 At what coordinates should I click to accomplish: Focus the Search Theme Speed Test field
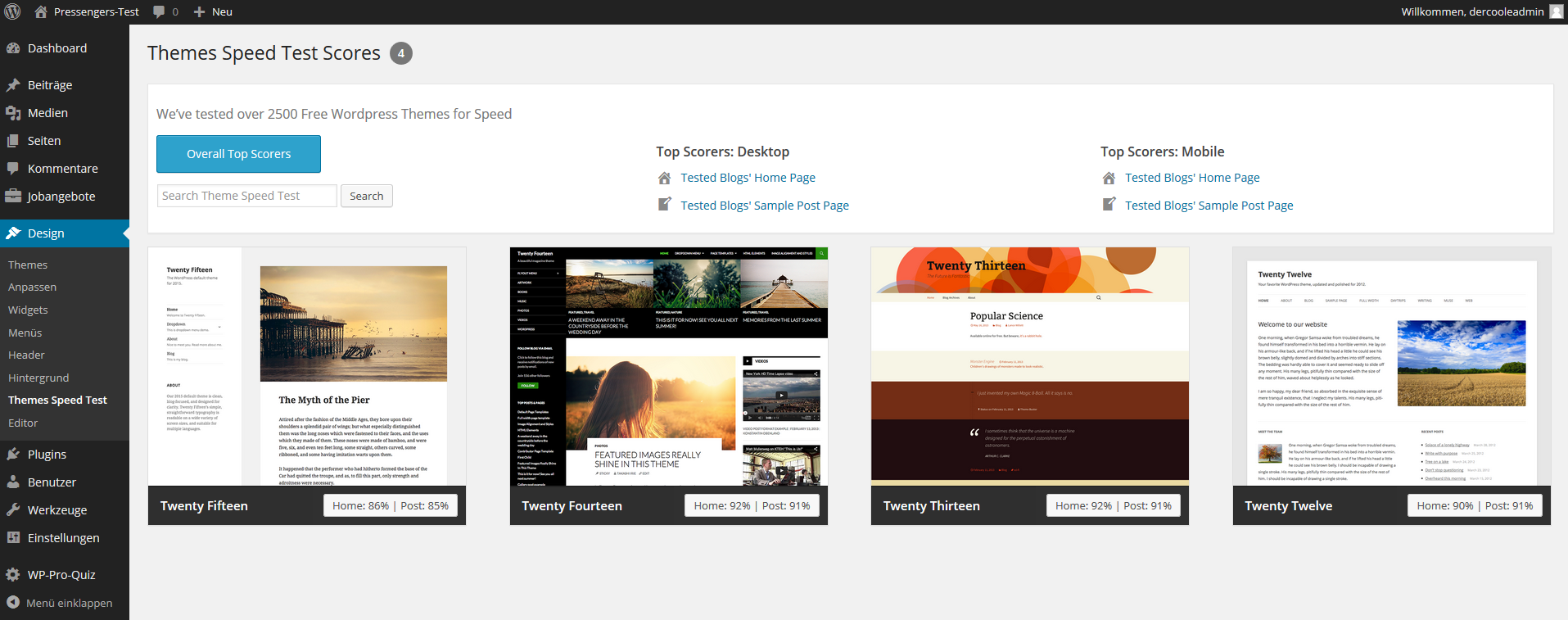click(246, 196)
